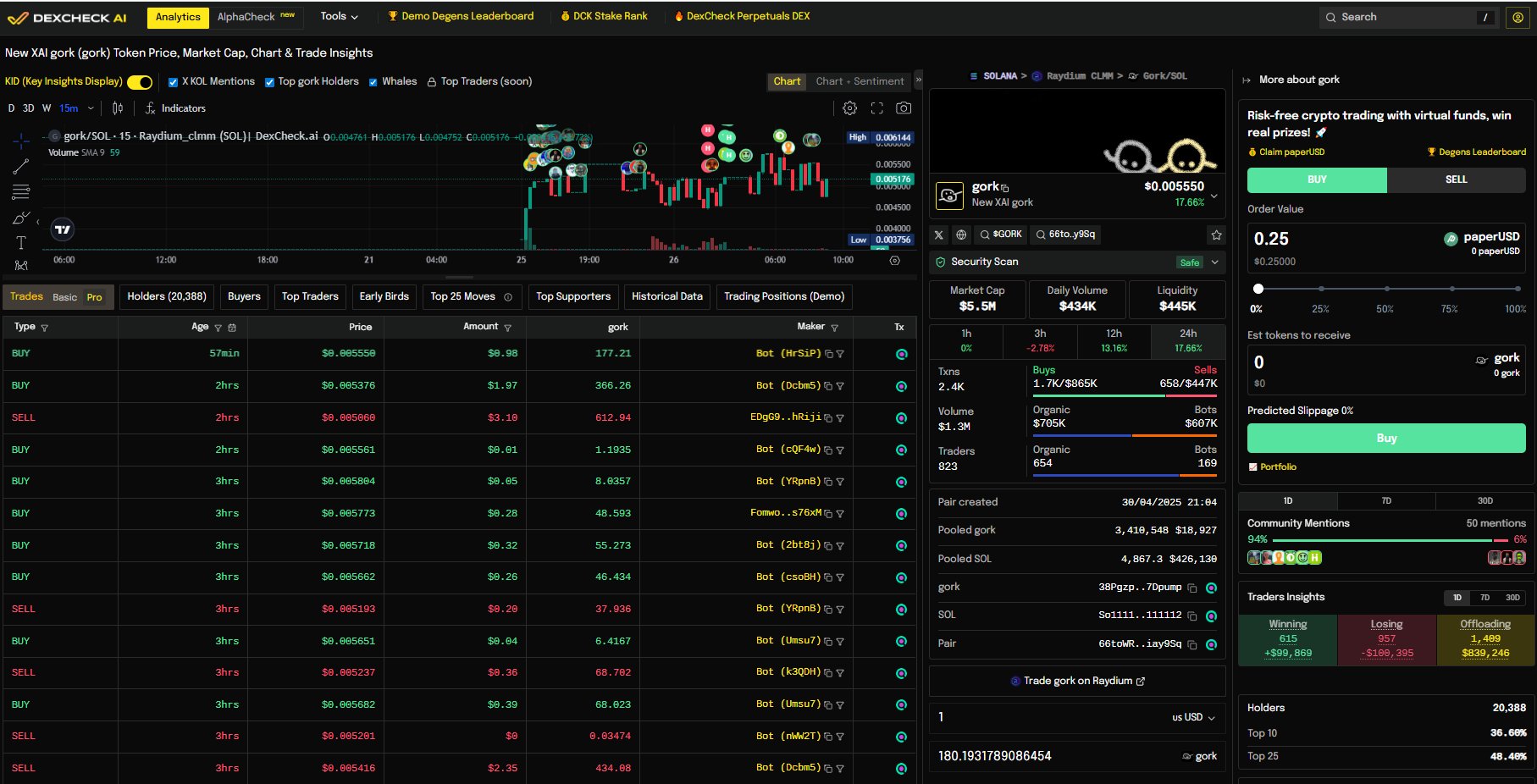Disable the Whales checkbox
This screenshot has width=1537, height=784.
click(x=373, y=82)
